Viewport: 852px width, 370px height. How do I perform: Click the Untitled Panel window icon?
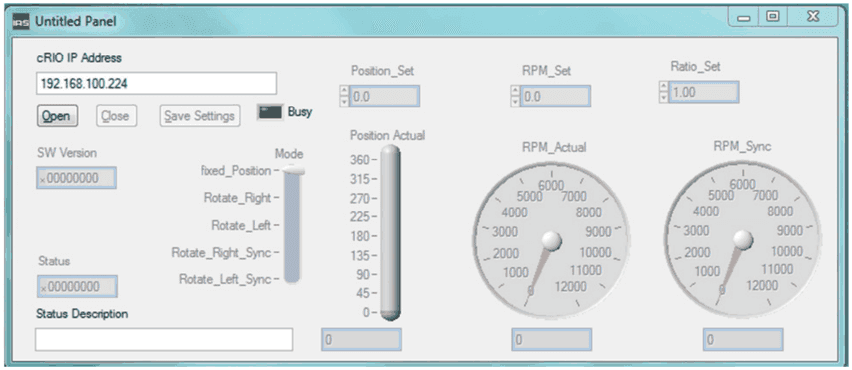click(22, 22)
